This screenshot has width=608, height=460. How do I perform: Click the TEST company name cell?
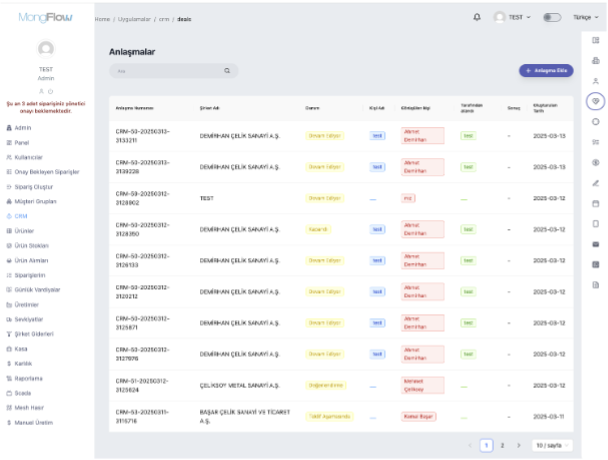[207, 198]
